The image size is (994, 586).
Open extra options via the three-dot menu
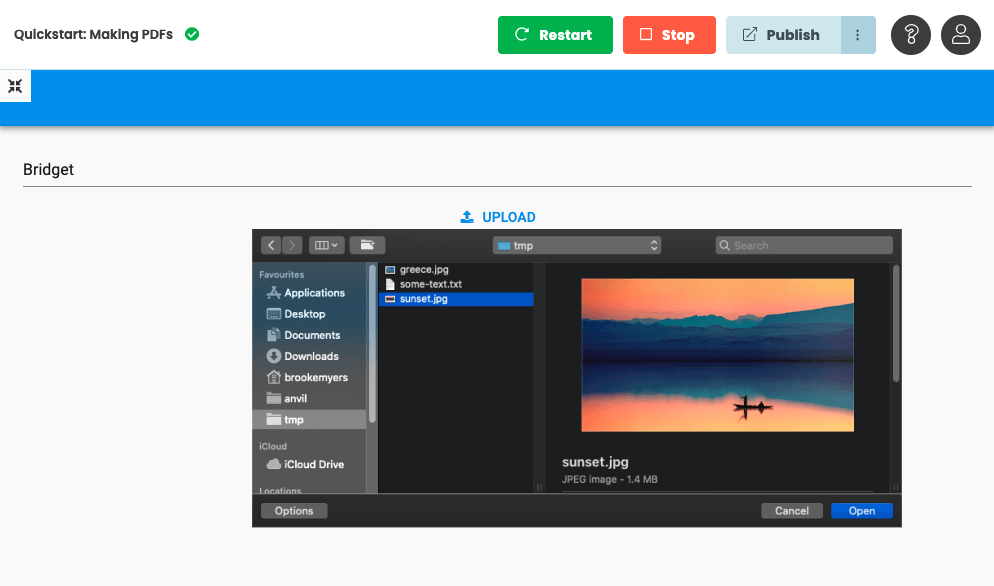pos(858,35)
